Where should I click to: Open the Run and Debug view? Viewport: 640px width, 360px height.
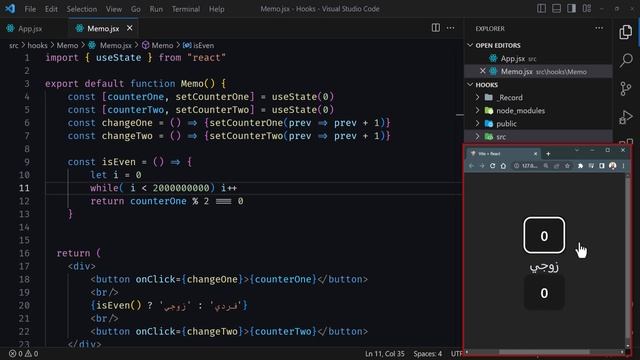click(x=626, y=117)
